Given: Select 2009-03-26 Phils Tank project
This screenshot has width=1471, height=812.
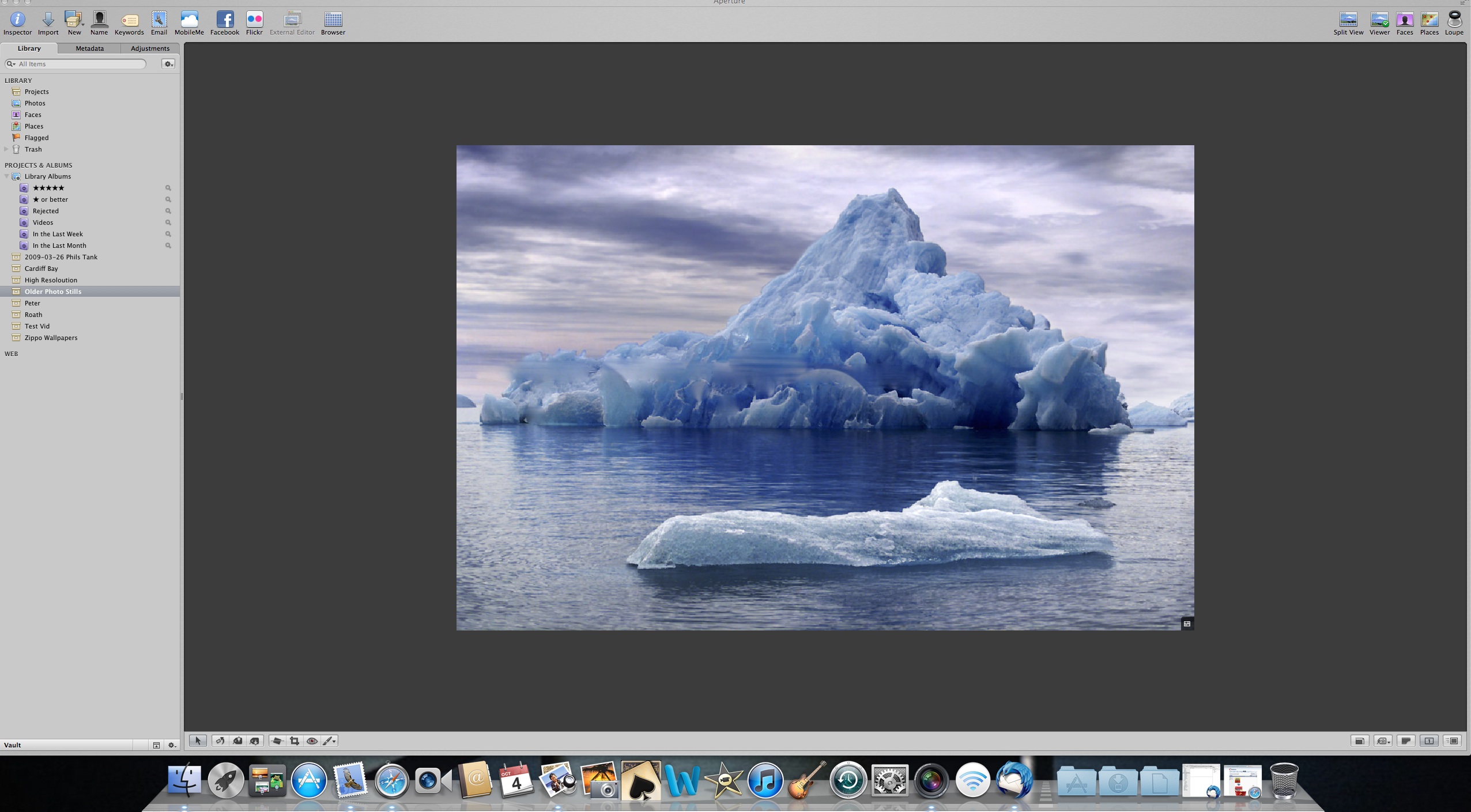Looking at the screenshot, I should coord(90,257).
